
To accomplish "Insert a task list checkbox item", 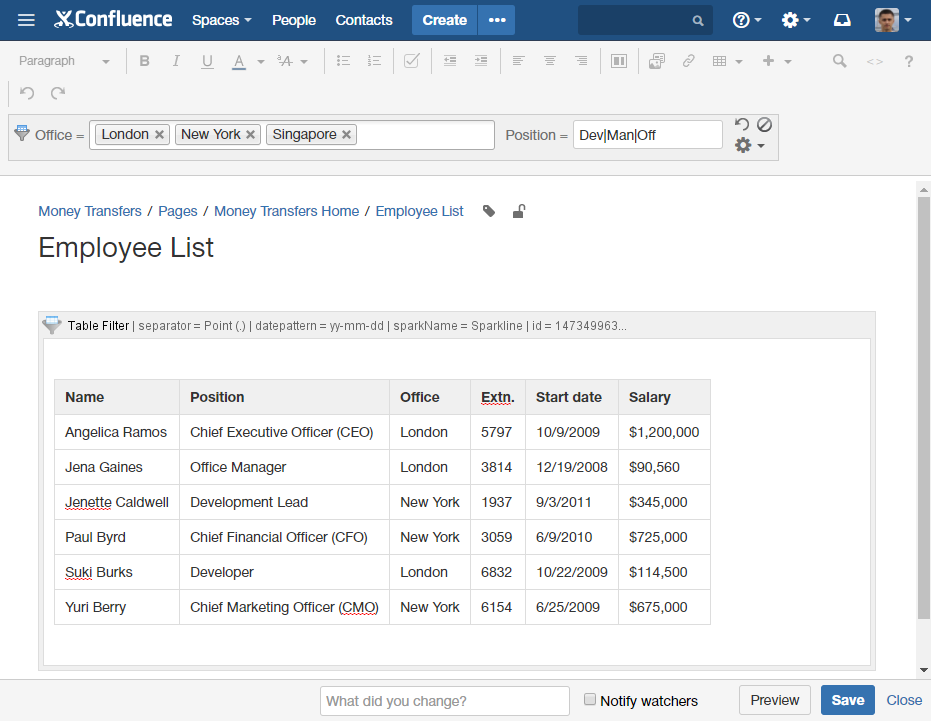I will 411,61.
